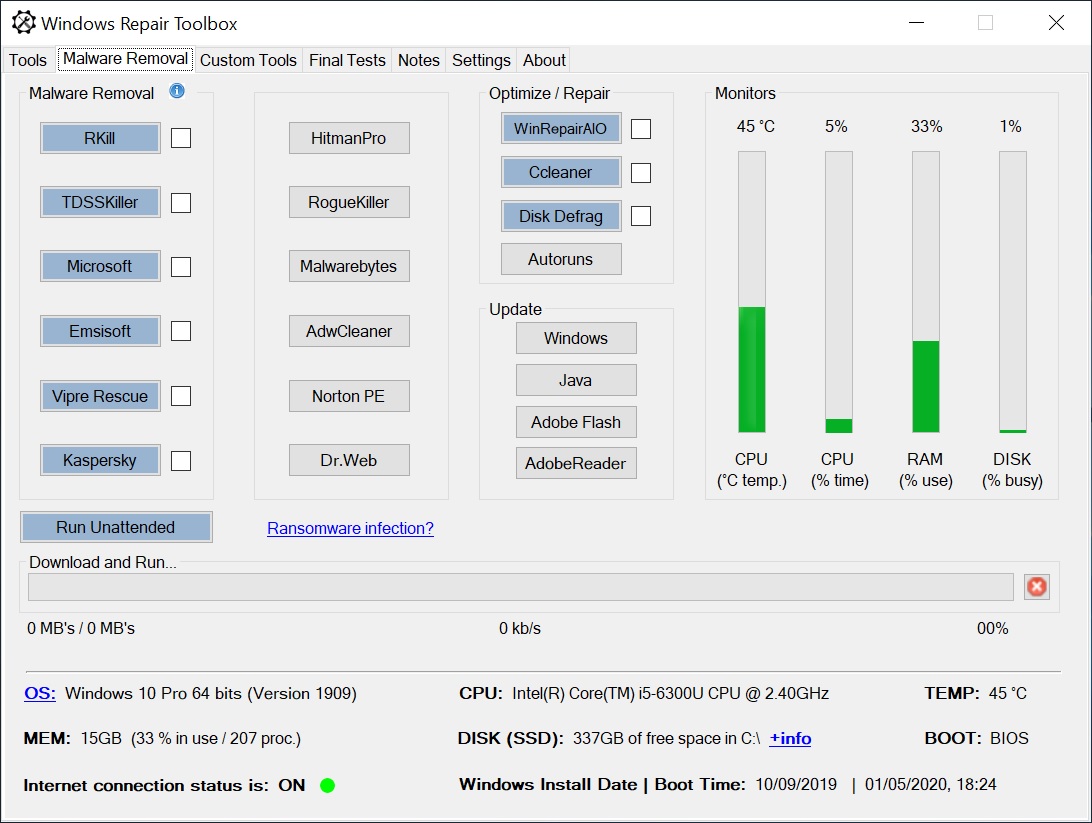1092x823 pixels.
Task: Click the green internet status indicator
Action: click(327, 785)
